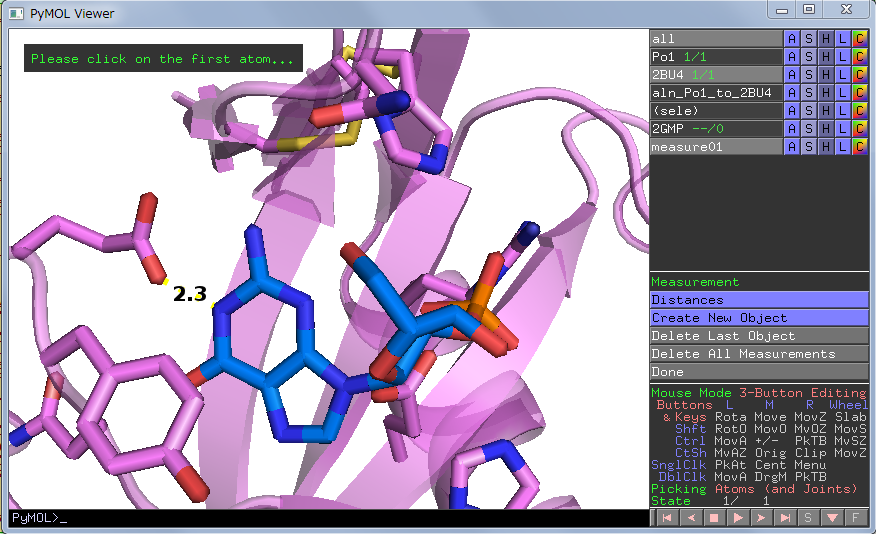
Task: Open the color menu for the all row
Action: click(x=859, y=39)
